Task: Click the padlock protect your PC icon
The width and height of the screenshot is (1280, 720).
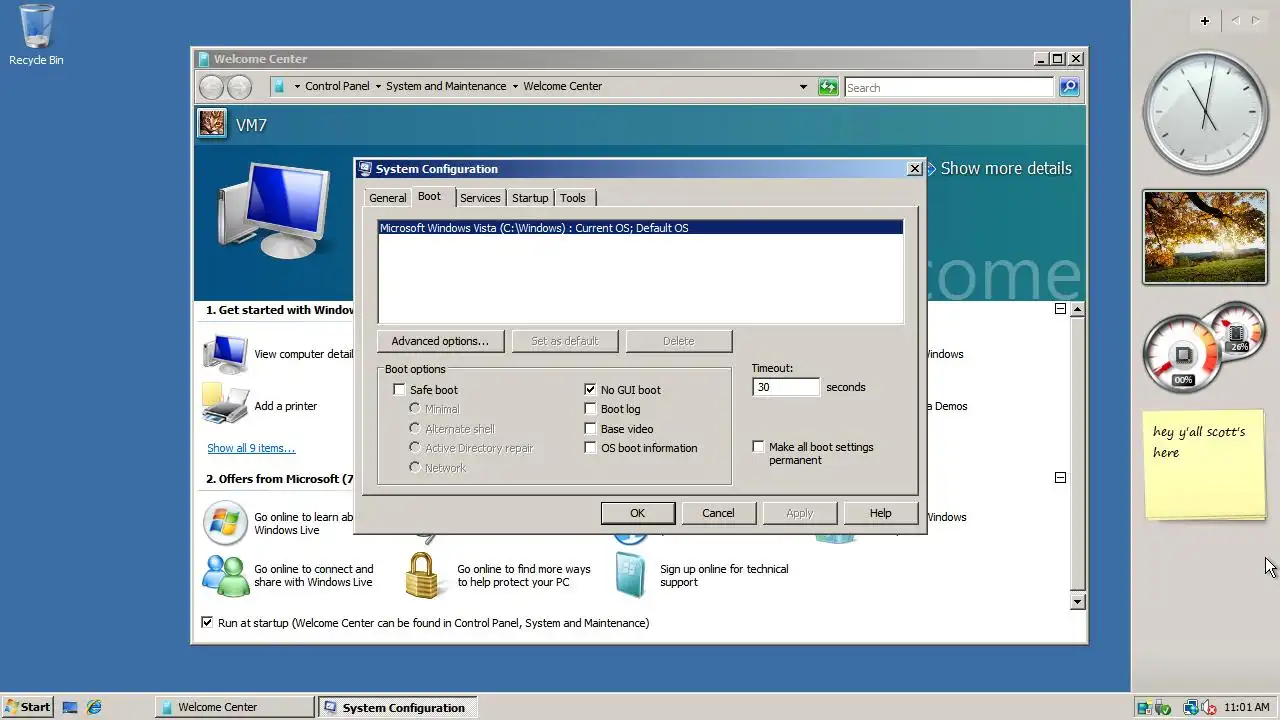Action: (424, 576)
